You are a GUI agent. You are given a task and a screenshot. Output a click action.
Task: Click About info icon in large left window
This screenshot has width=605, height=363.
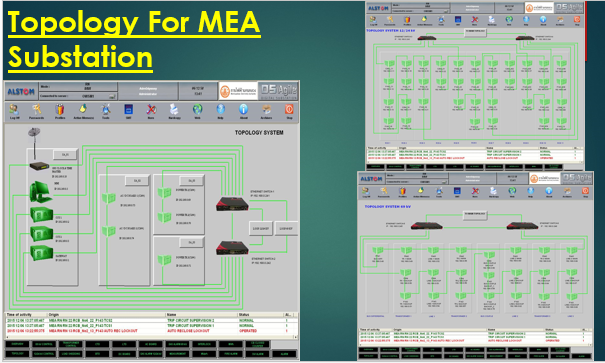tap(243, 110)
